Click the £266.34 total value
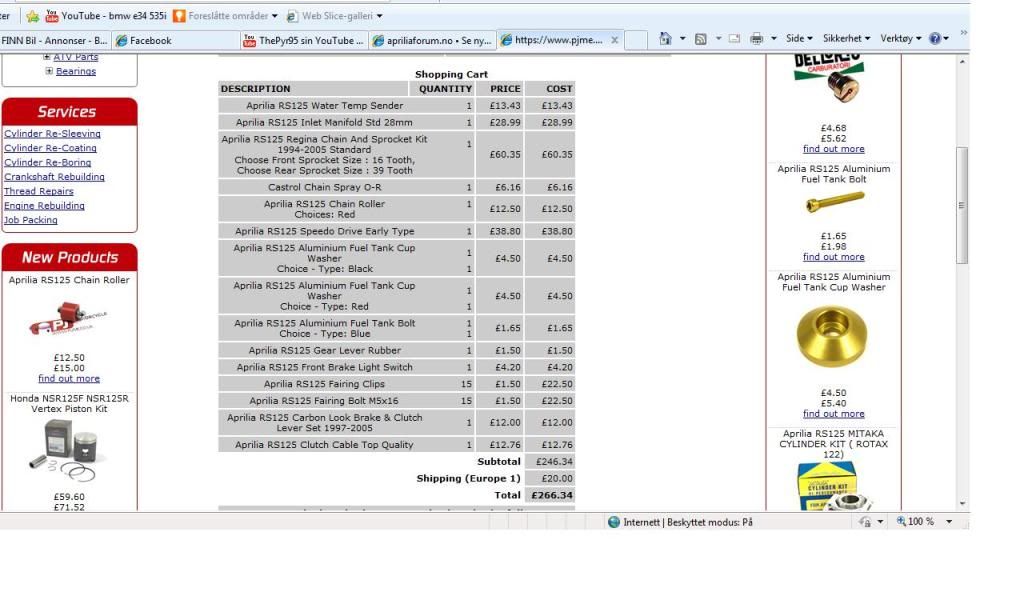 (x=552, y=495)
